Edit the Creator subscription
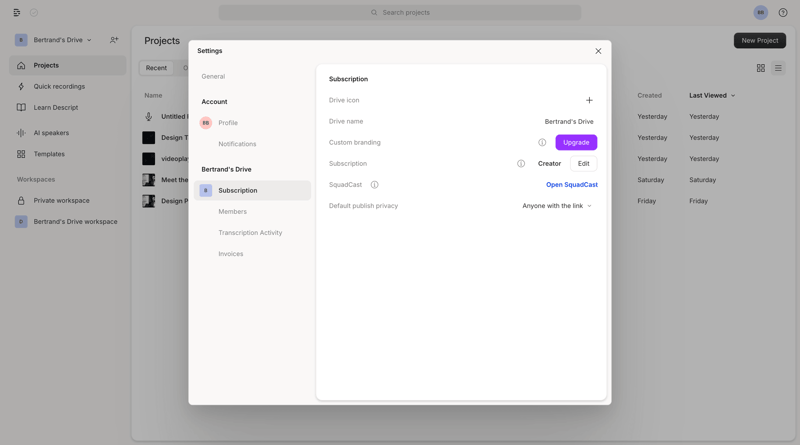 [x=583, y=164]
